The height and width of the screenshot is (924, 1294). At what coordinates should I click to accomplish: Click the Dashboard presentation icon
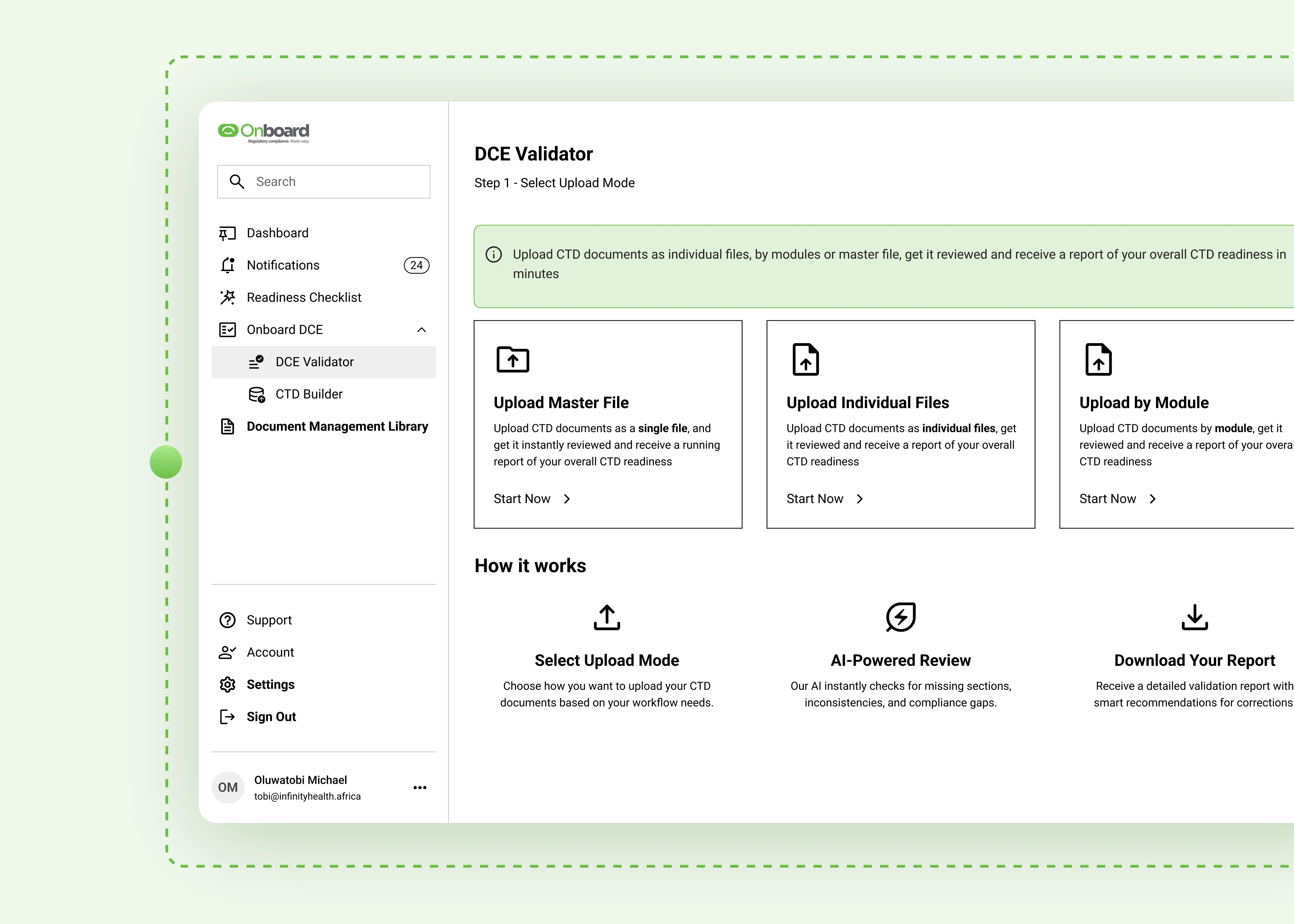(228, 233)
